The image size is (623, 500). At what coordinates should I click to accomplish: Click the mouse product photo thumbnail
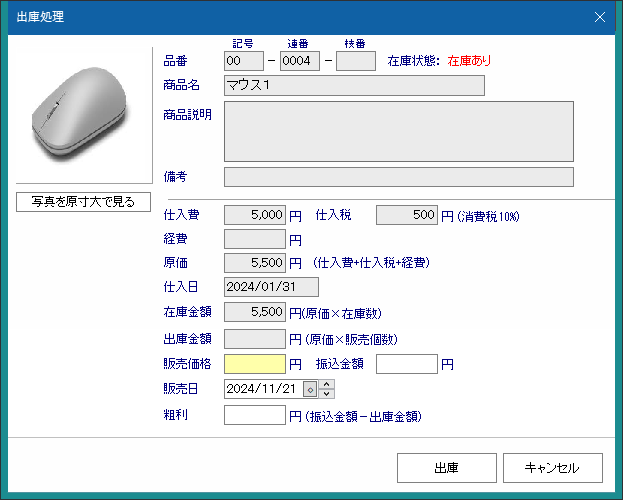[x=83, y=116]
